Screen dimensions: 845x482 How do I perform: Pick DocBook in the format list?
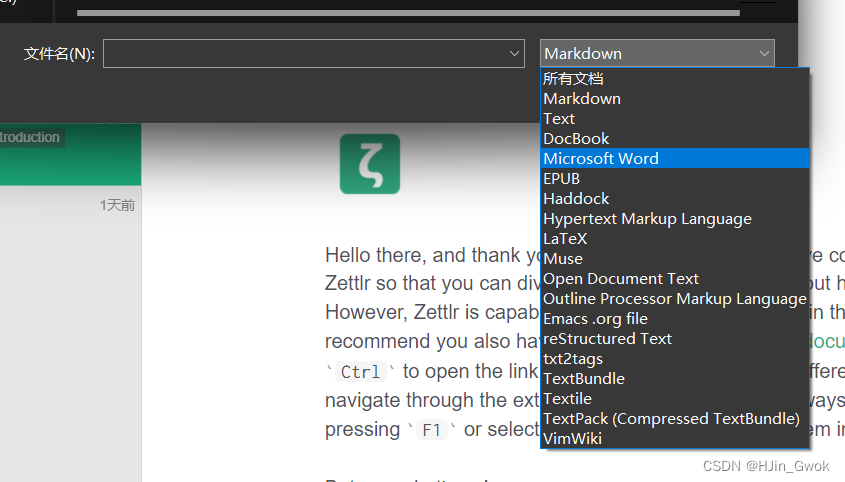(675, 139)
